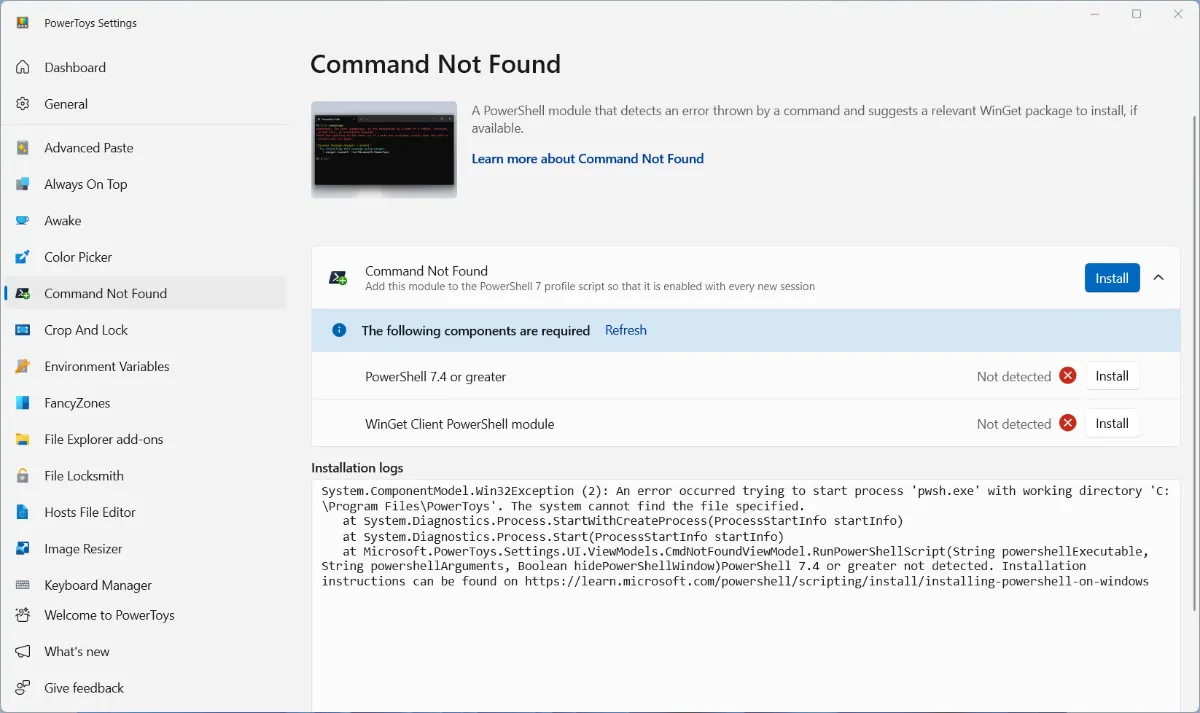Collapse the Command Not Found card chevron
Screen dimensions: 1200x713
(1159, 278)
